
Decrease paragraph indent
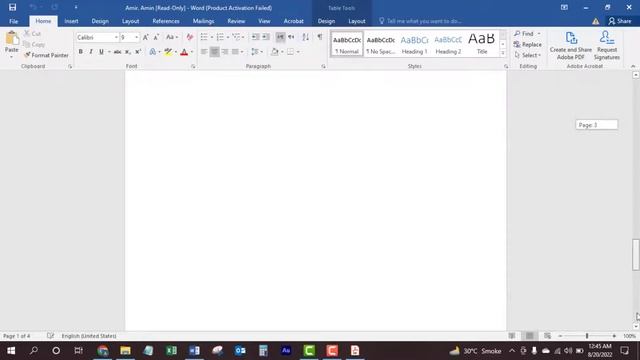point(255,37)
